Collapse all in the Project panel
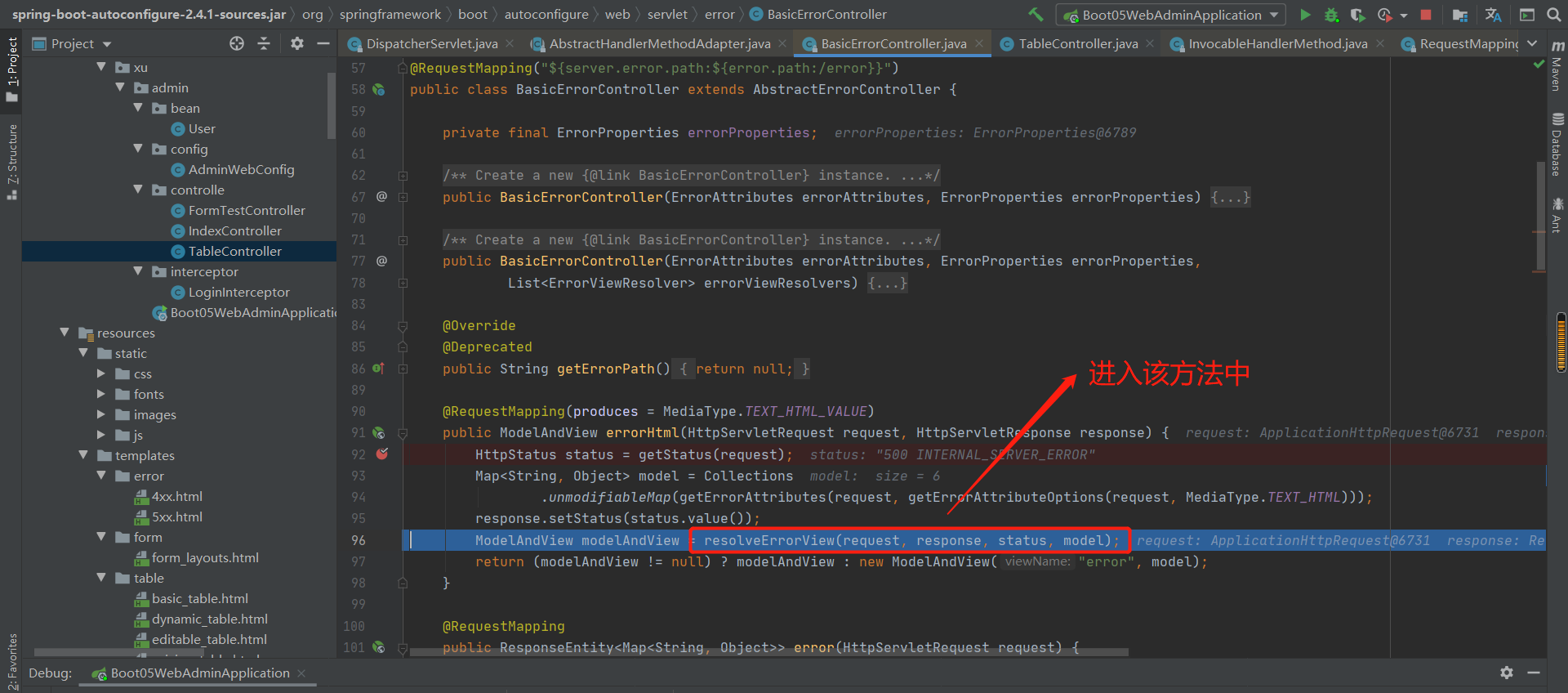Image resolution: width=1568 pixels, height=693 pixels. tap(264, 43)
